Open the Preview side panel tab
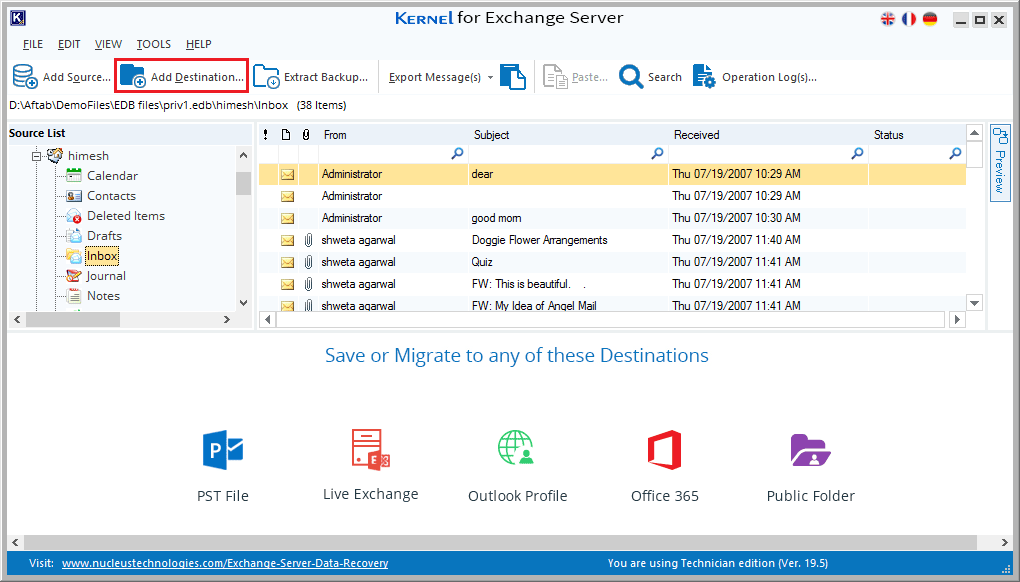 click(x=1000, y=163)
